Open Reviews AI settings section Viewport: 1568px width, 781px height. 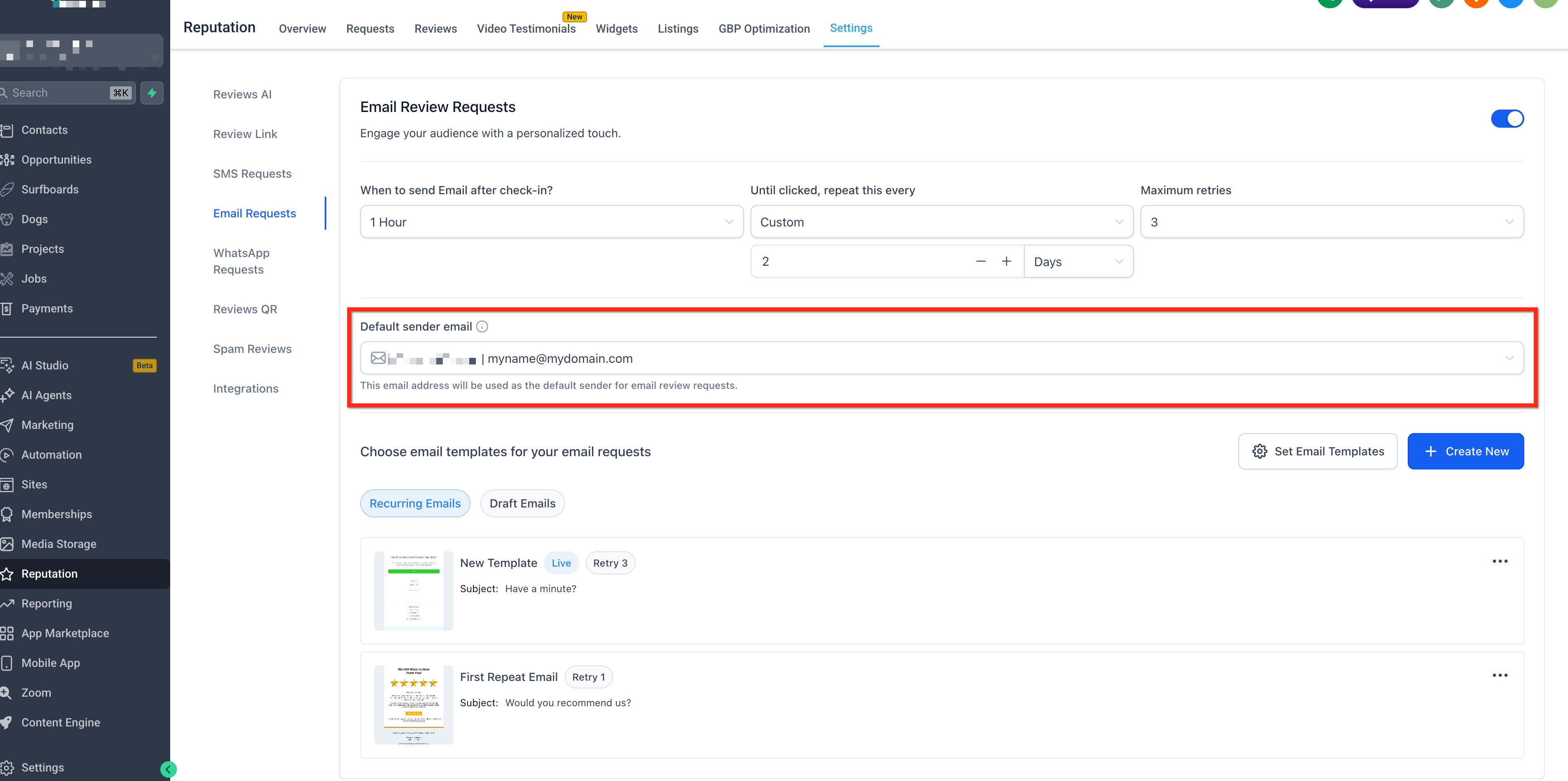click(242, 94)
